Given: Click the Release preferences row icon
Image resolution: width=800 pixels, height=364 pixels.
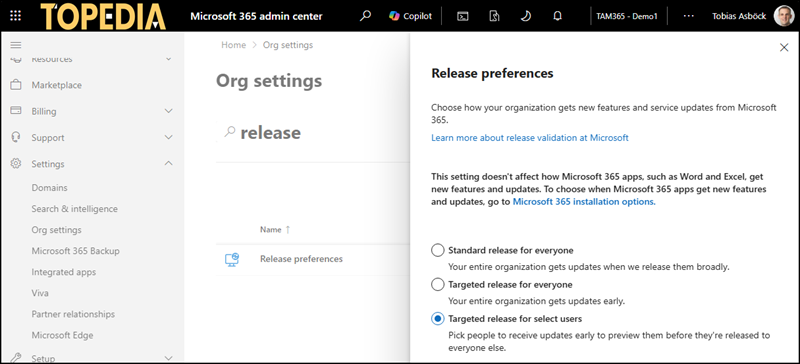Looking at the screenshot, I should pyautogui.click(x=232, y=259).
